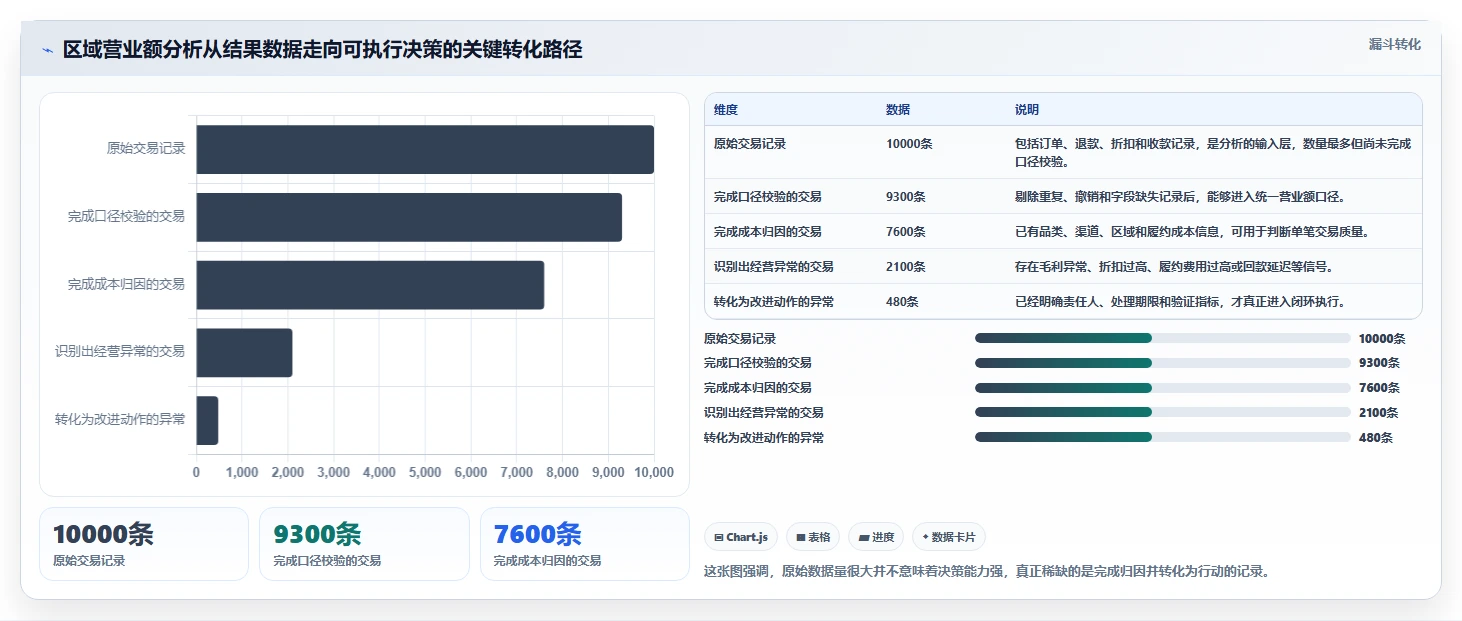
Task: Click the 完成成本归因的交易 caption in the stat card
Action: coord(548,561)
